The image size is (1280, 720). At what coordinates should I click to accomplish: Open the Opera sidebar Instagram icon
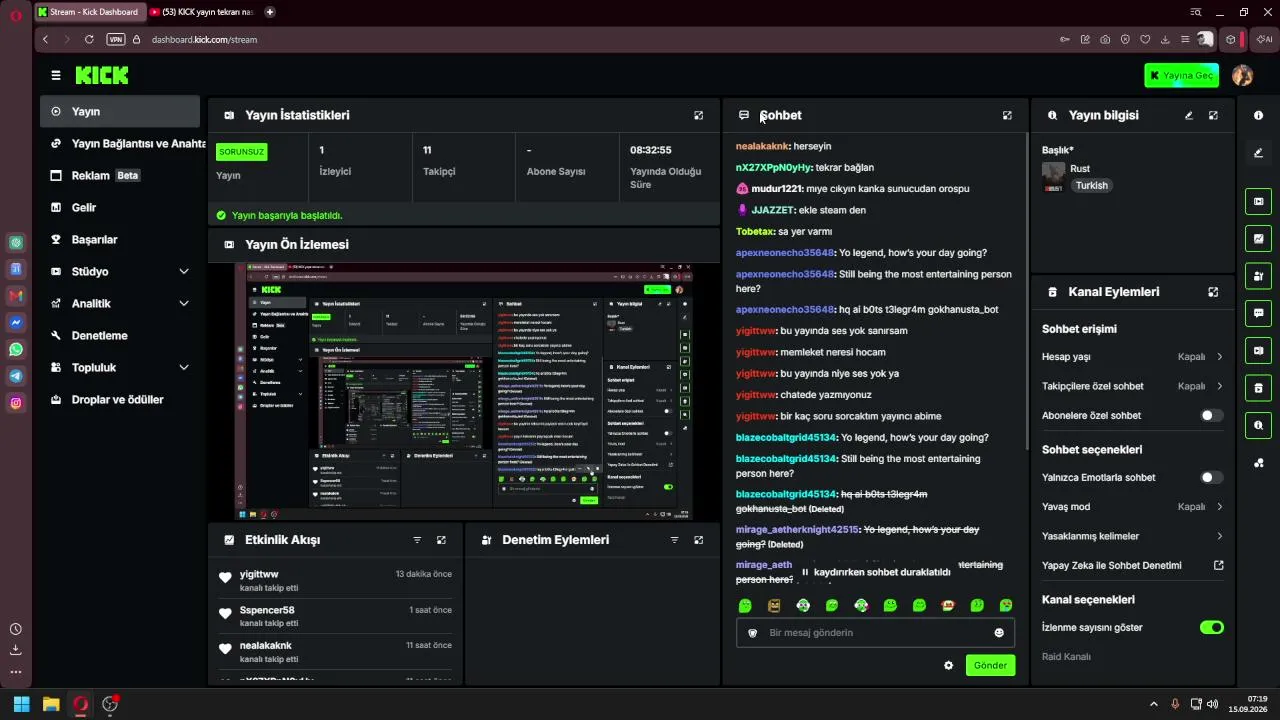16,403
